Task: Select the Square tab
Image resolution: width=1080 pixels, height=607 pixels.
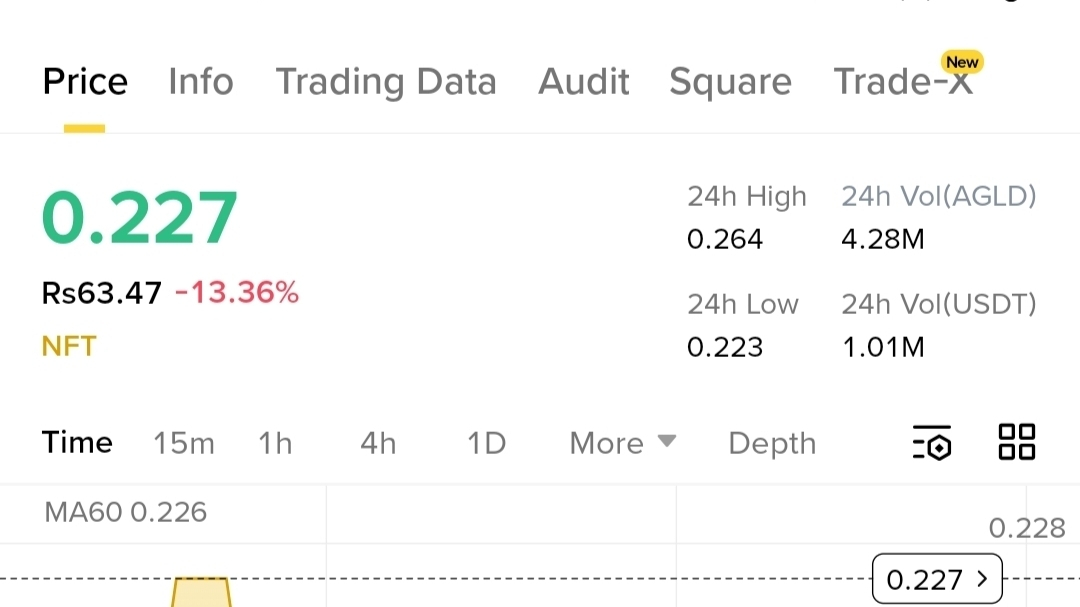Action: tap(730, 81)
